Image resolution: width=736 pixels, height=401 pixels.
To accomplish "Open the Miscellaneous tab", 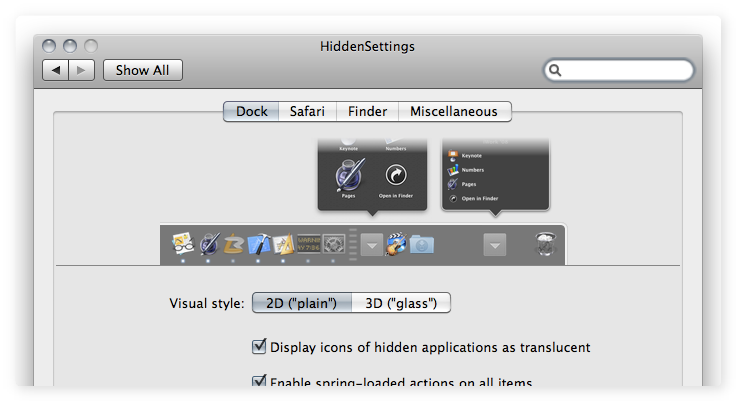I will click(x=454, y=111).
